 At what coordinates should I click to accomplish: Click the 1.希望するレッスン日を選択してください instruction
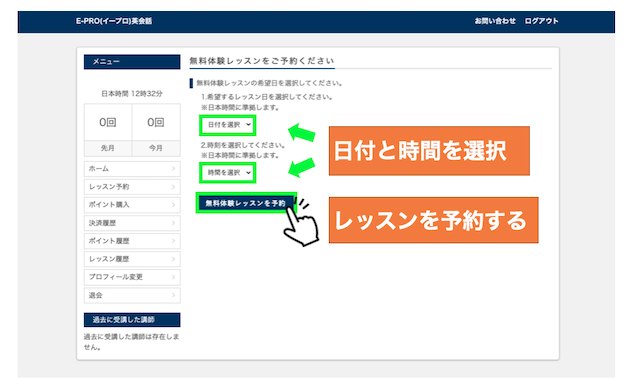click(267, 97)
